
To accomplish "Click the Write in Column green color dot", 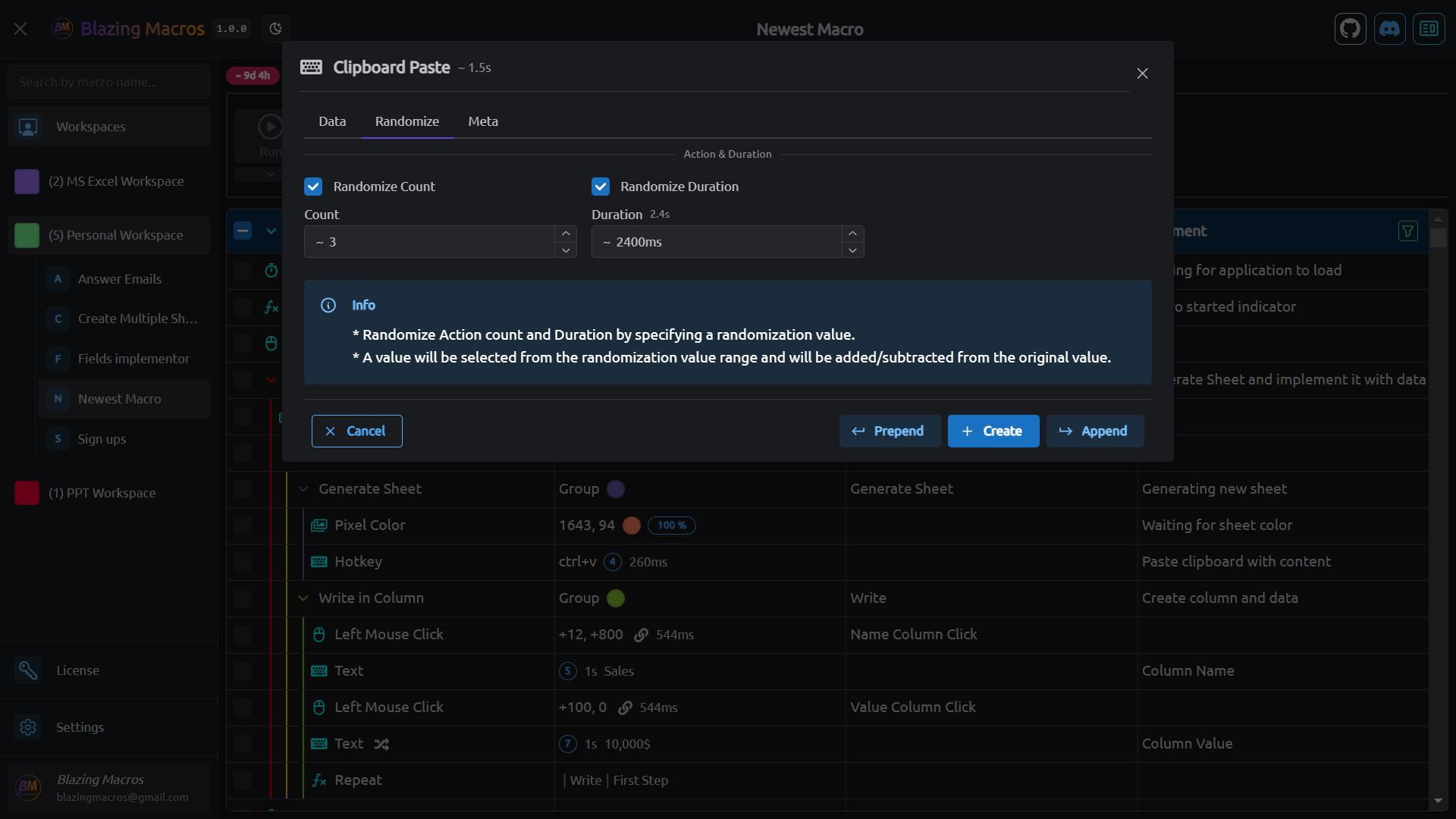I will coord(616,598).
